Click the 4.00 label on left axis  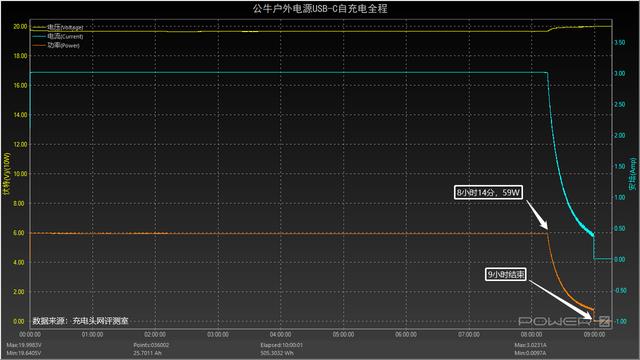[19, 262]
